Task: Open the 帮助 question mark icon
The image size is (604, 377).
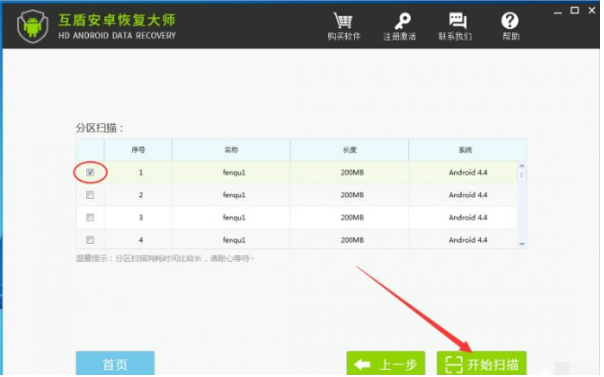Action: pyautogui.click(x=510, y=21)
